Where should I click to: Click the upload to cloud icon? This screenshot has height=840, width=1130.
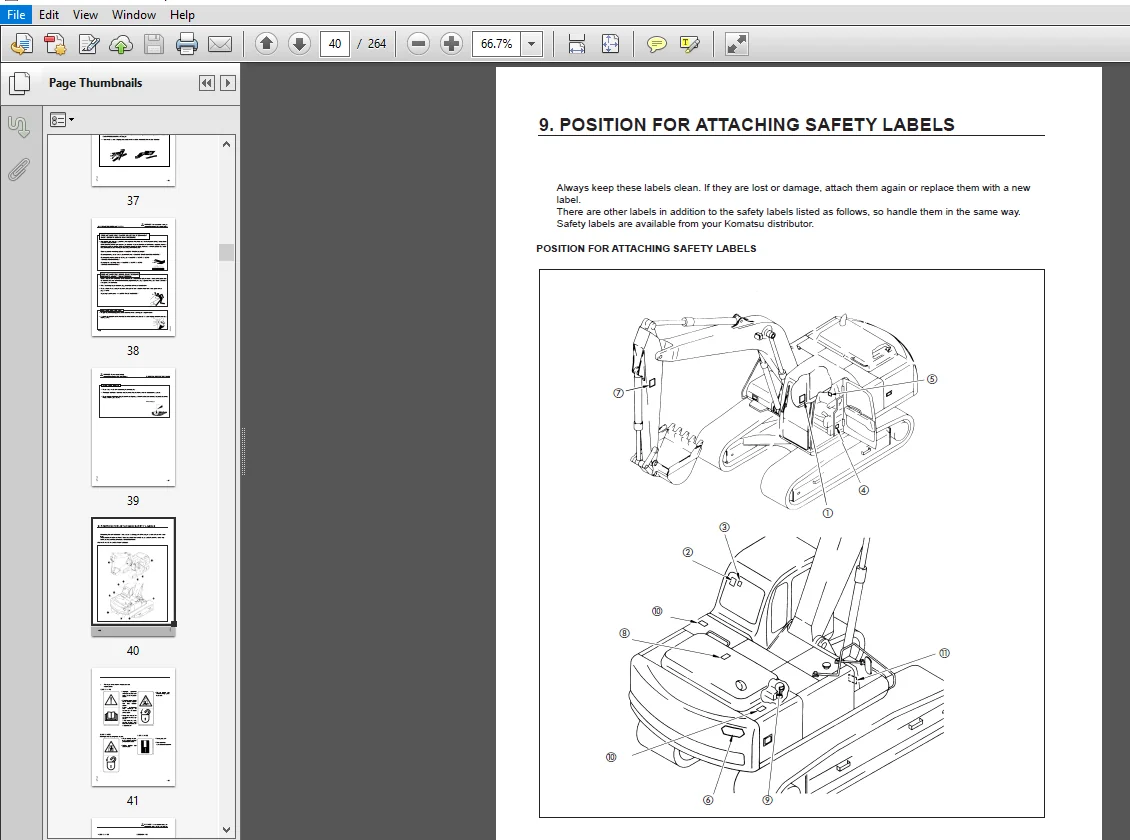(x=121, y=44)
